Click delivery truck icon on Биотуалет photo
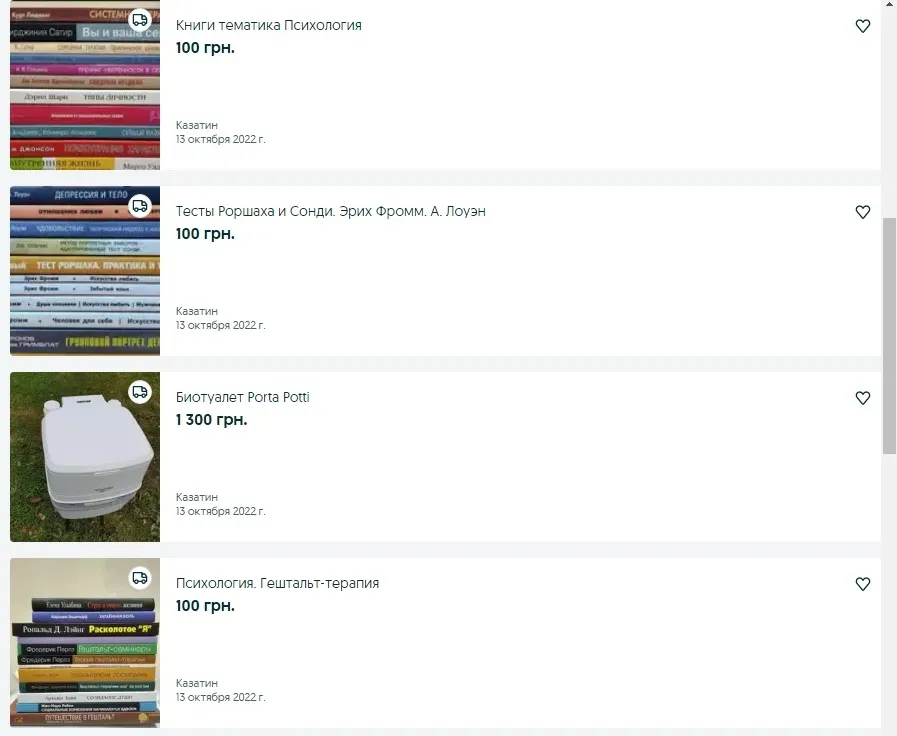The height and width of the screenshot is (736, 897). pyautogui.click(x=140, y=392)
